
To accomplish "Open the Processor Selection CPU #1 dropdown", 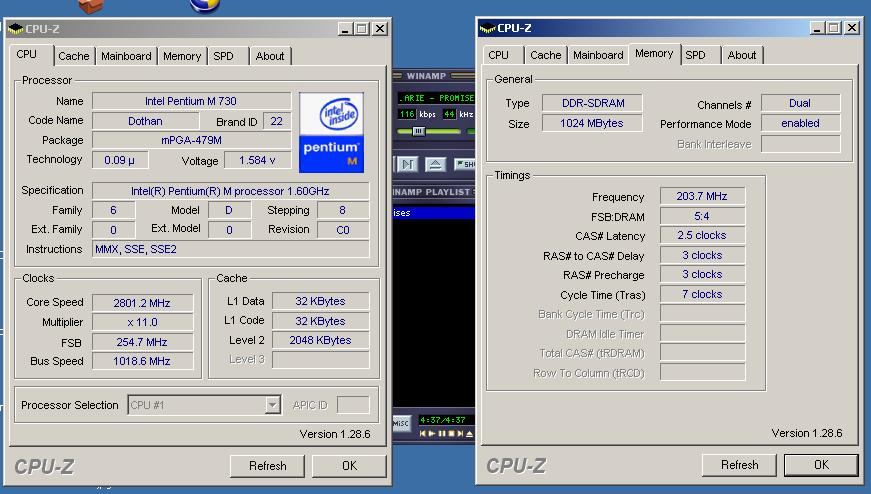I will (204, 405).
